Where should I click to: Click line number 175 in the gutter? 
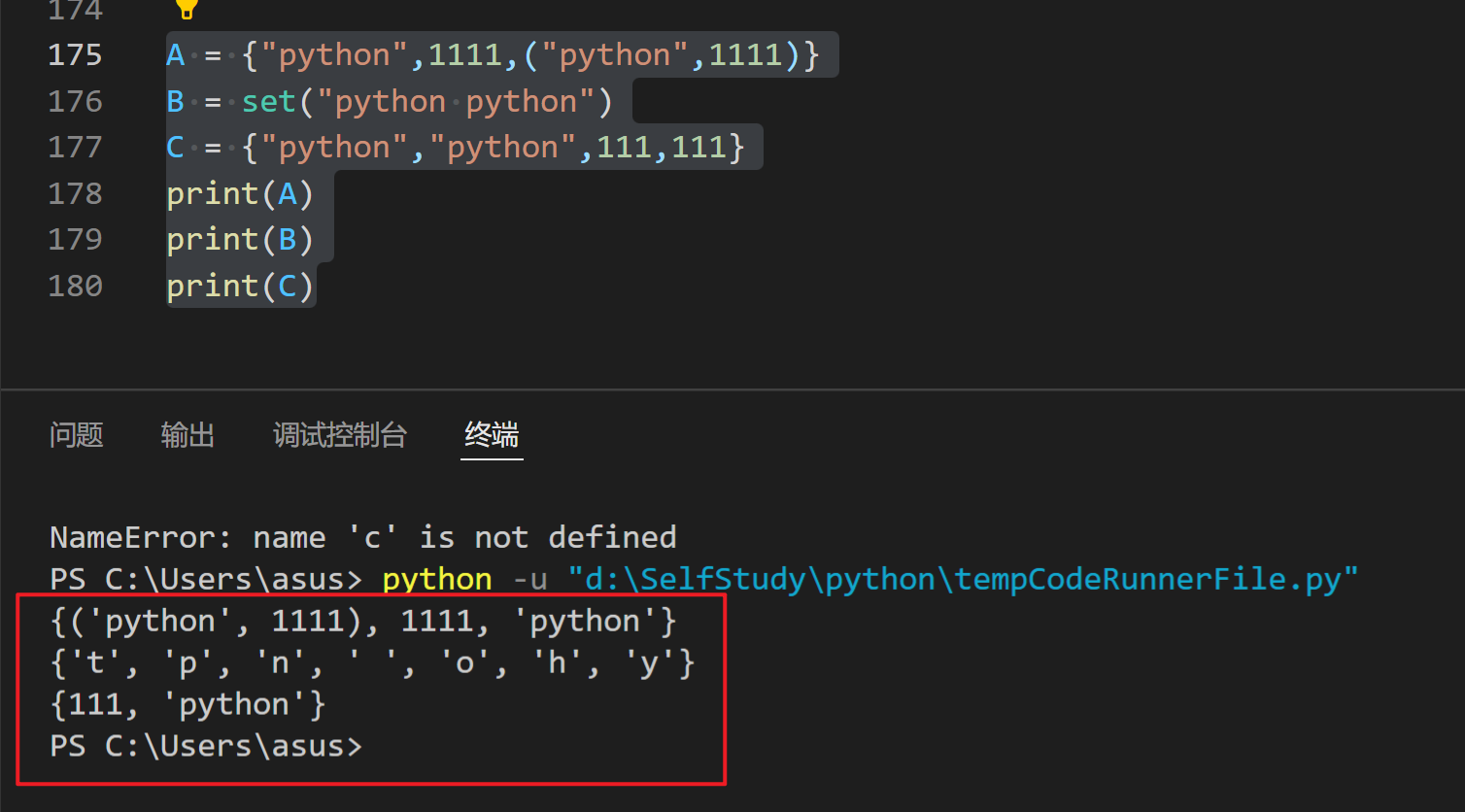[x=75, y=54]
